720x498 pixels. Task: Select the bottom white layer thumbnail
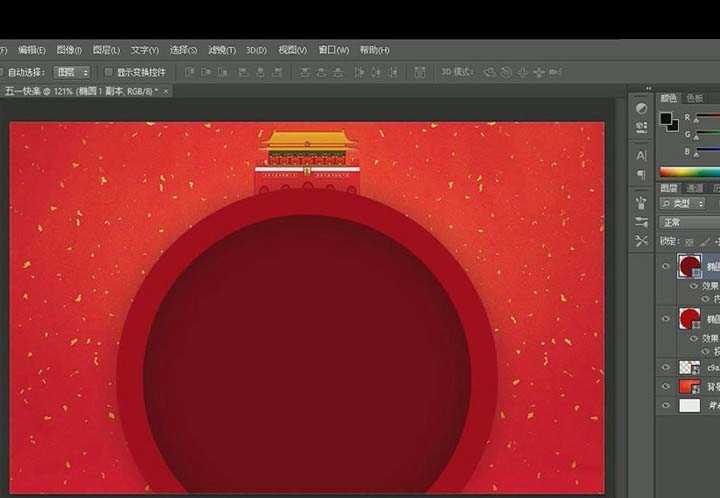click(x=690, y=405)
